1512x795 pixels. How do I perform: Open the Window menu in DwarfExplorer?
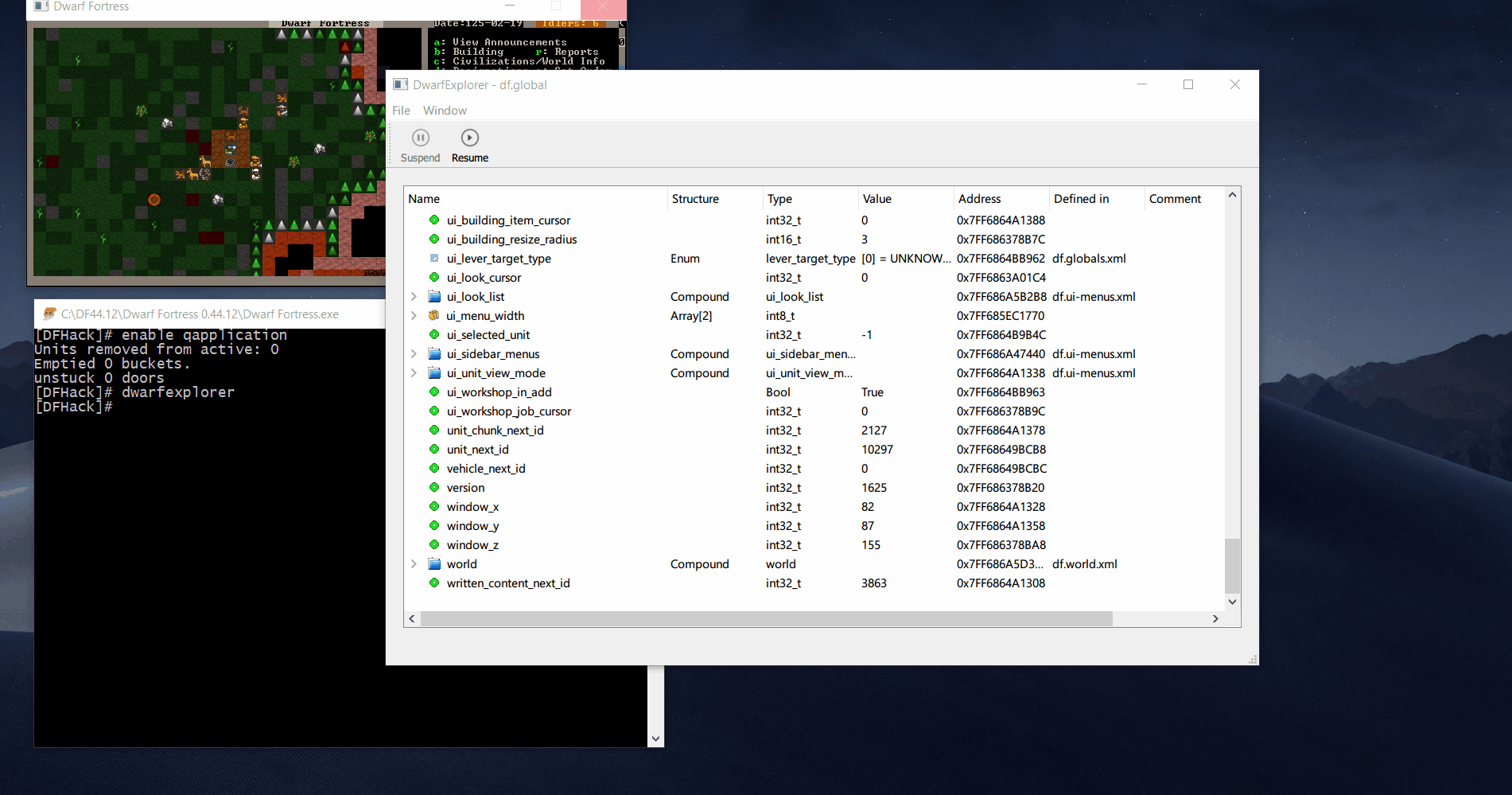pyautogui.click(x=445, y=111)
